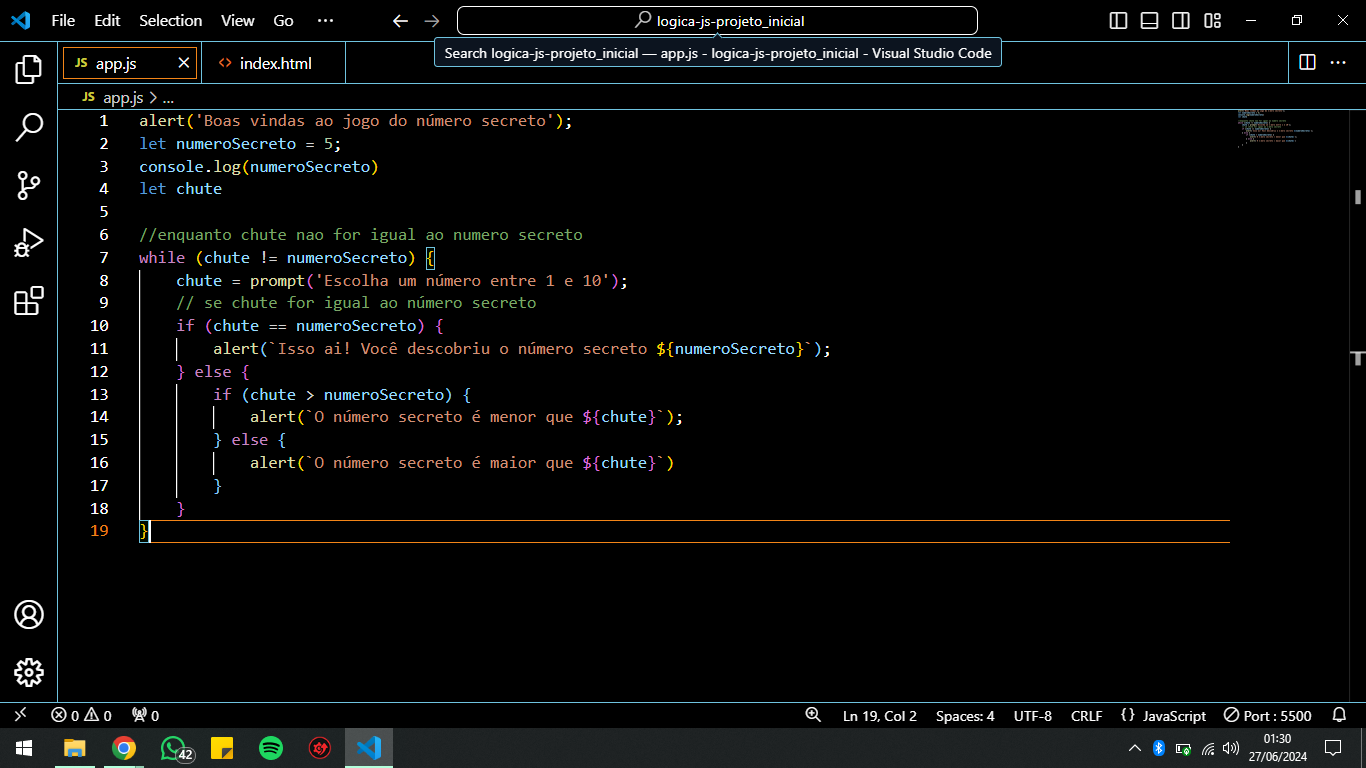Click the ports forwarded status item
The width and height of the screenshot is (1366, 768).
(x=145, y=715)
